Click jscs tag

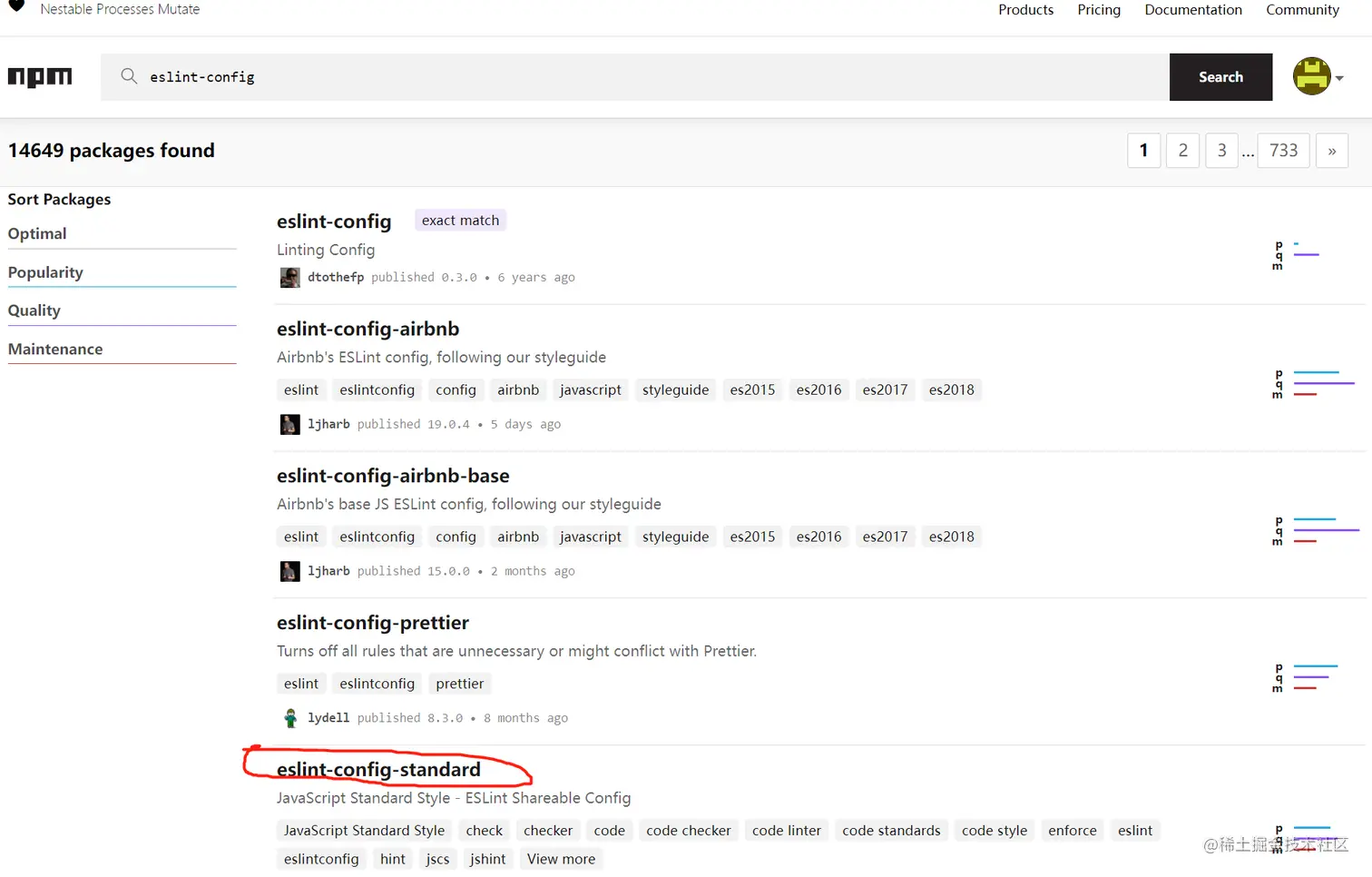(x=438, y=860)
